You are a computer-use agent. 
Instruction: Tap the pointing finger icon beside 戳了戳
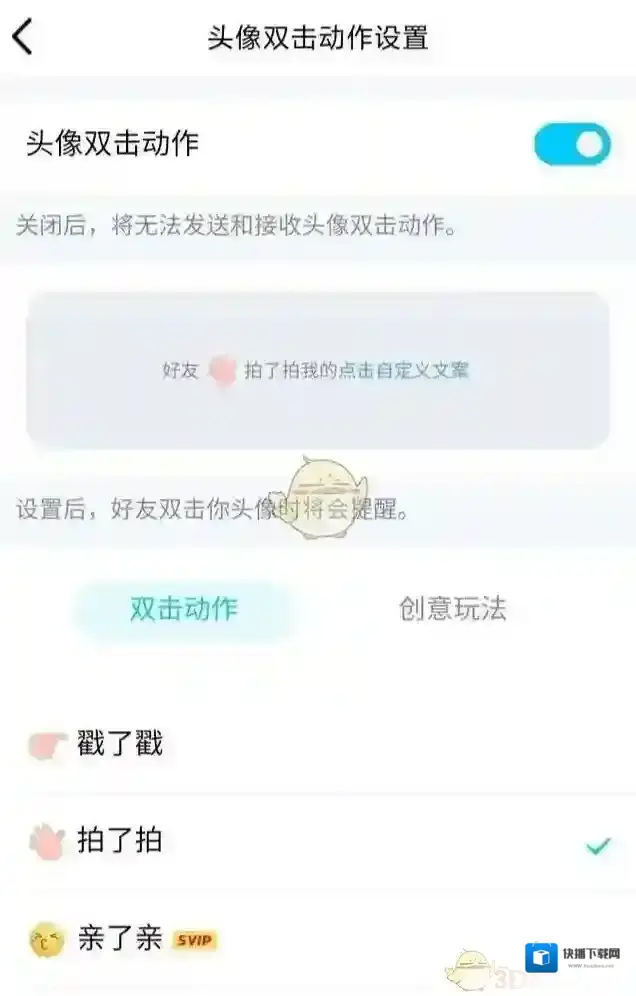pos(48,744)
